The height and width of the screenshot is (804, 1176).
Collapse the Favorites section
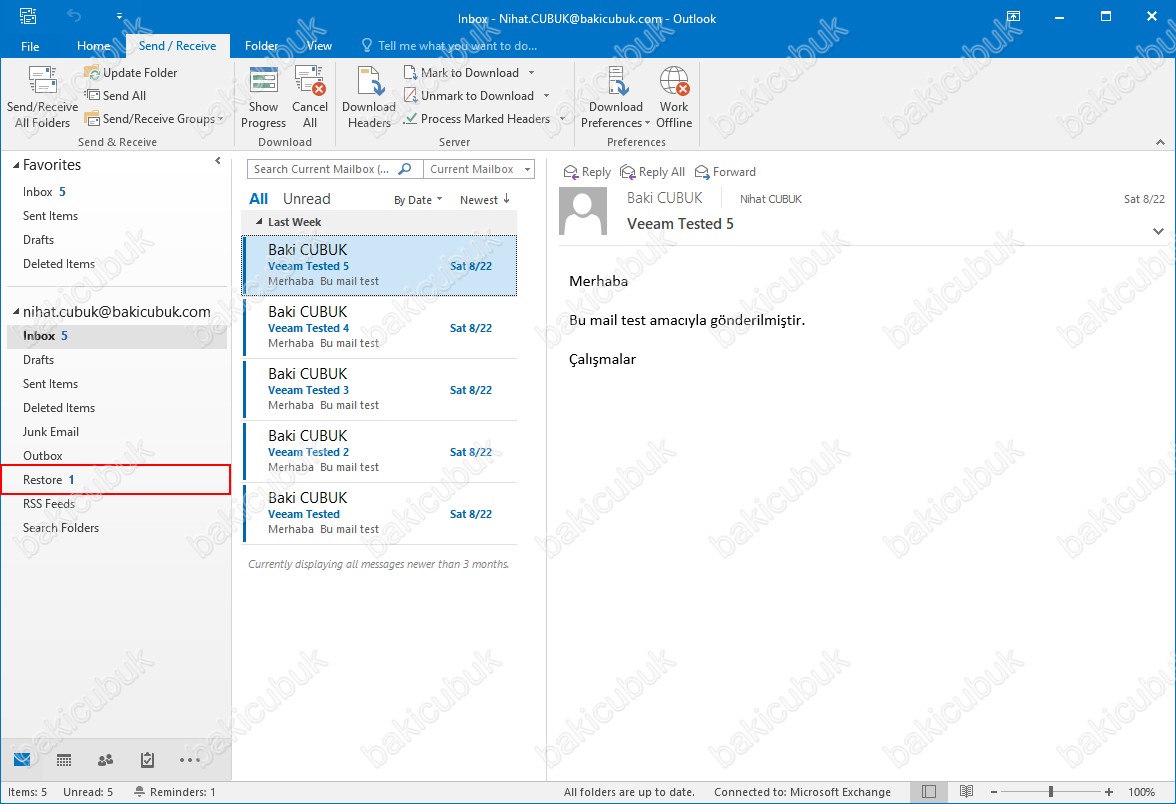[16, 165]
